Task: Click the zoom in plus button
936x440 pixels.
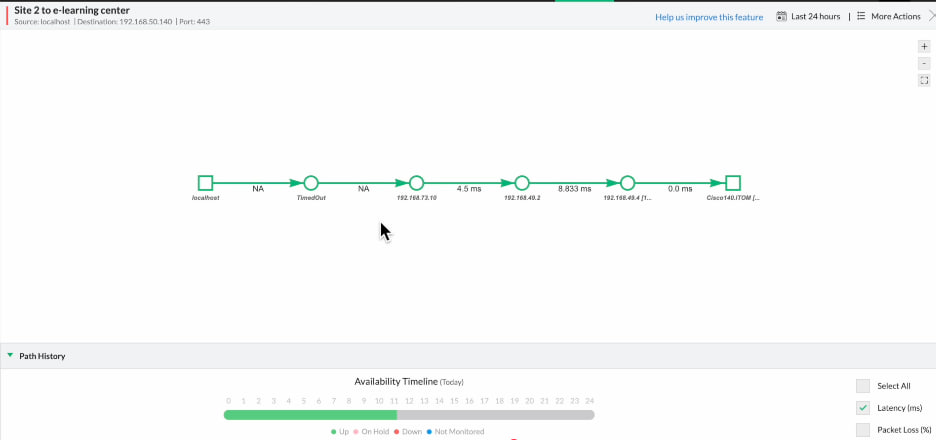Action: pyautogui.click(x=924, y=46)
